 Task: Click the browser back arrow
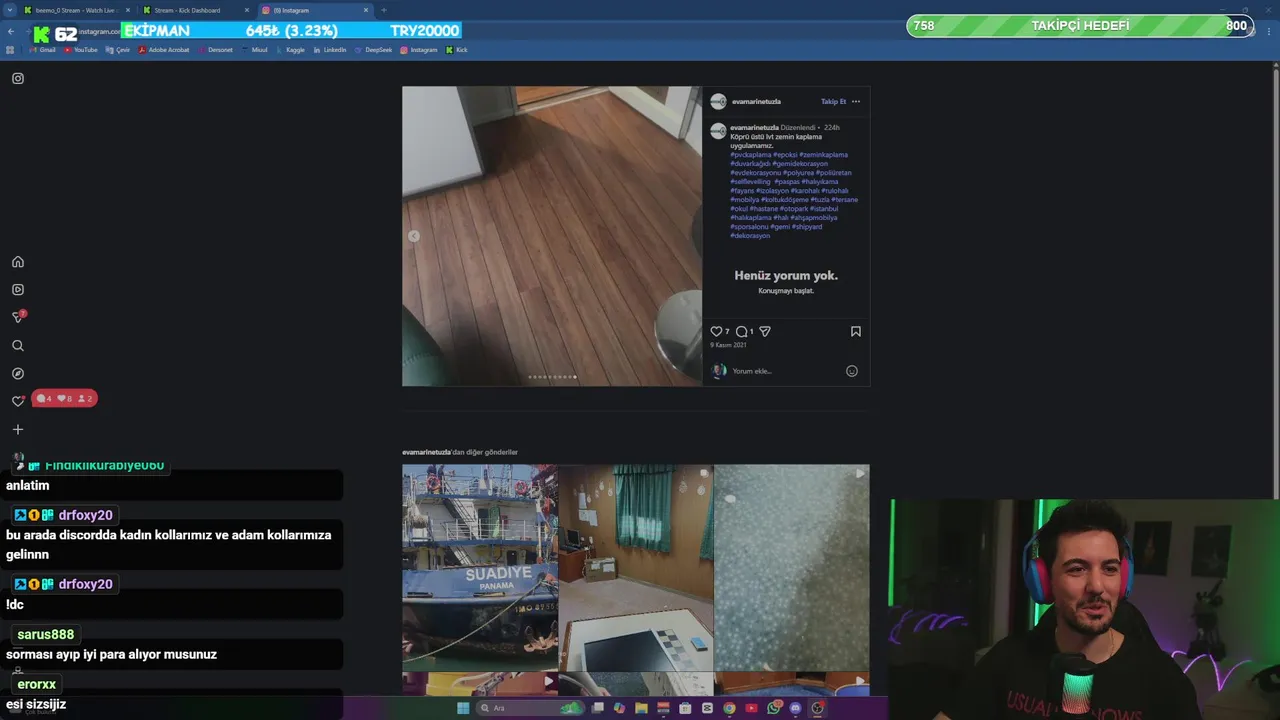coord(11,32)
